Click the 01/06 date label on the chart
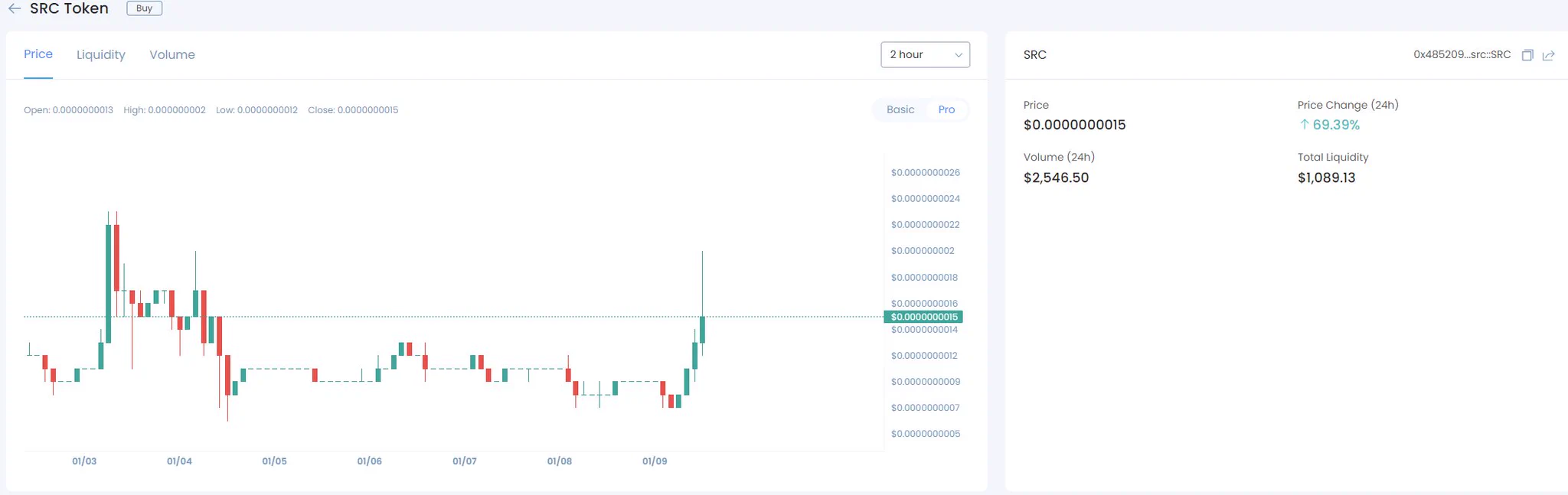Image resolution: width=1568 pixels, height=495 pixels. pos(369,461)
